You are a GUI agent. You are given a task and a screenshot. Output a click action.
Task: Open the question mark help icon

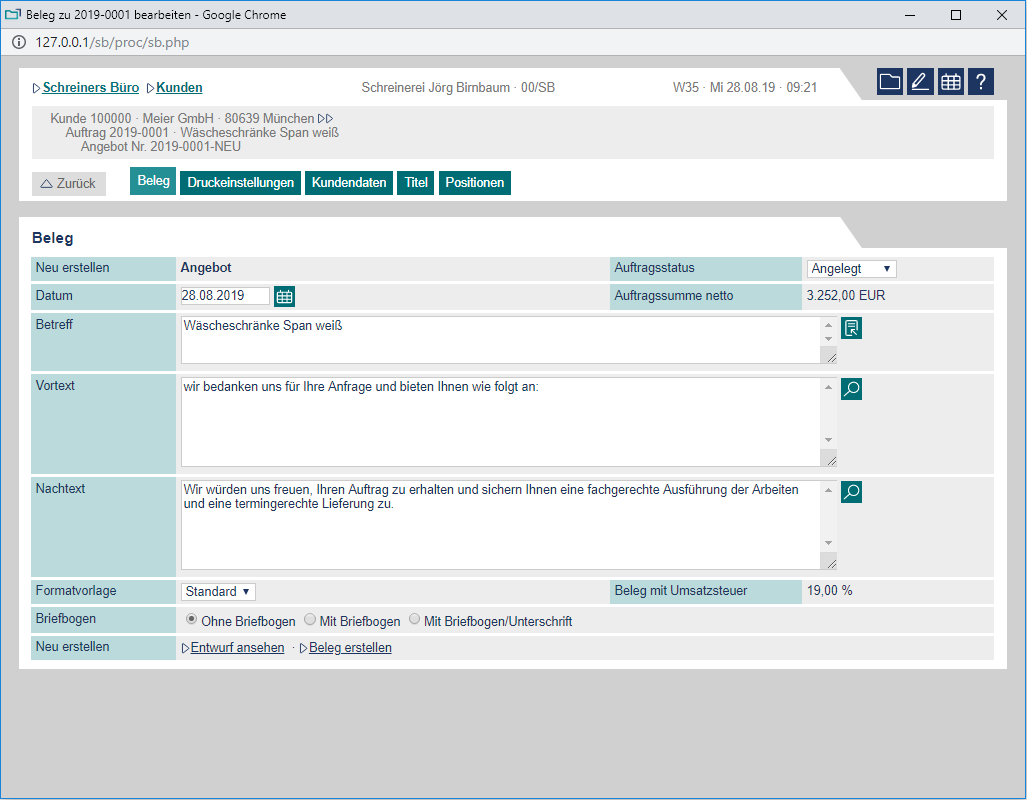[x=981, y=82]
